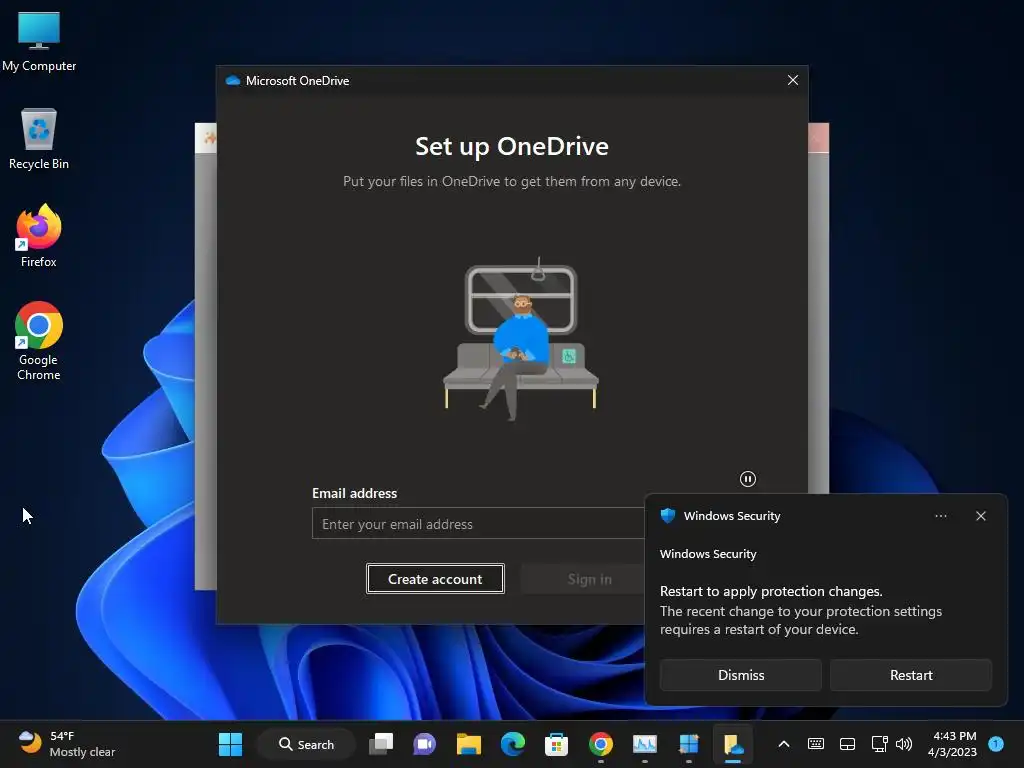Image resolution: width=1024 pixels, height=768 pixels.
Task: Close the window behind OneDrive
Action: point(818,138)
